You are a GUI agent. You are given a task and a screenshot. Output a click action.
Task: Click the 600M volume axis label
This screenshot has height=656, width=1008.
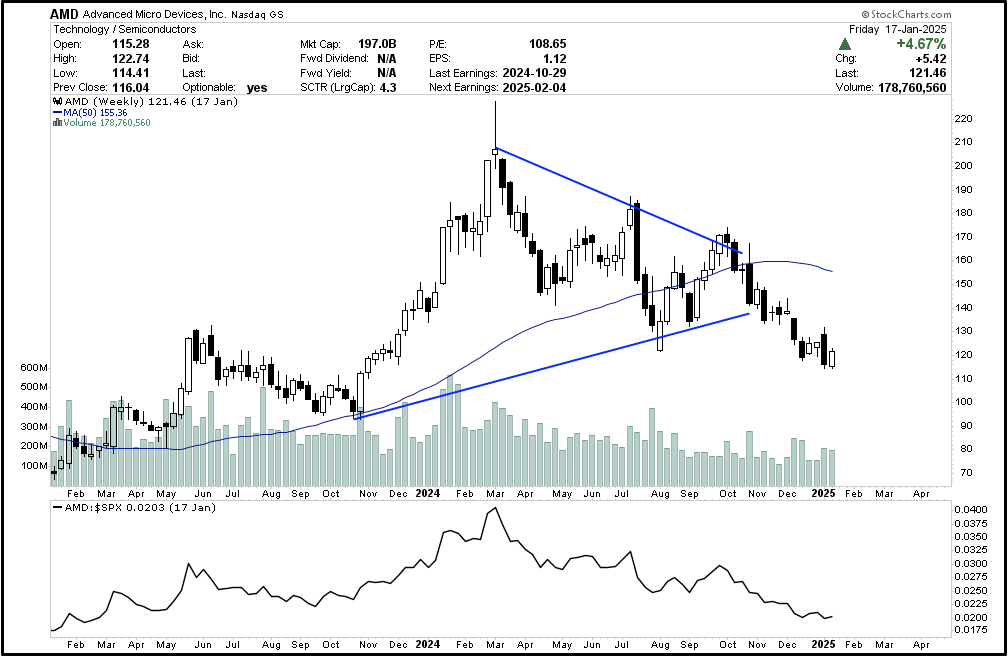tap(34, 368)
